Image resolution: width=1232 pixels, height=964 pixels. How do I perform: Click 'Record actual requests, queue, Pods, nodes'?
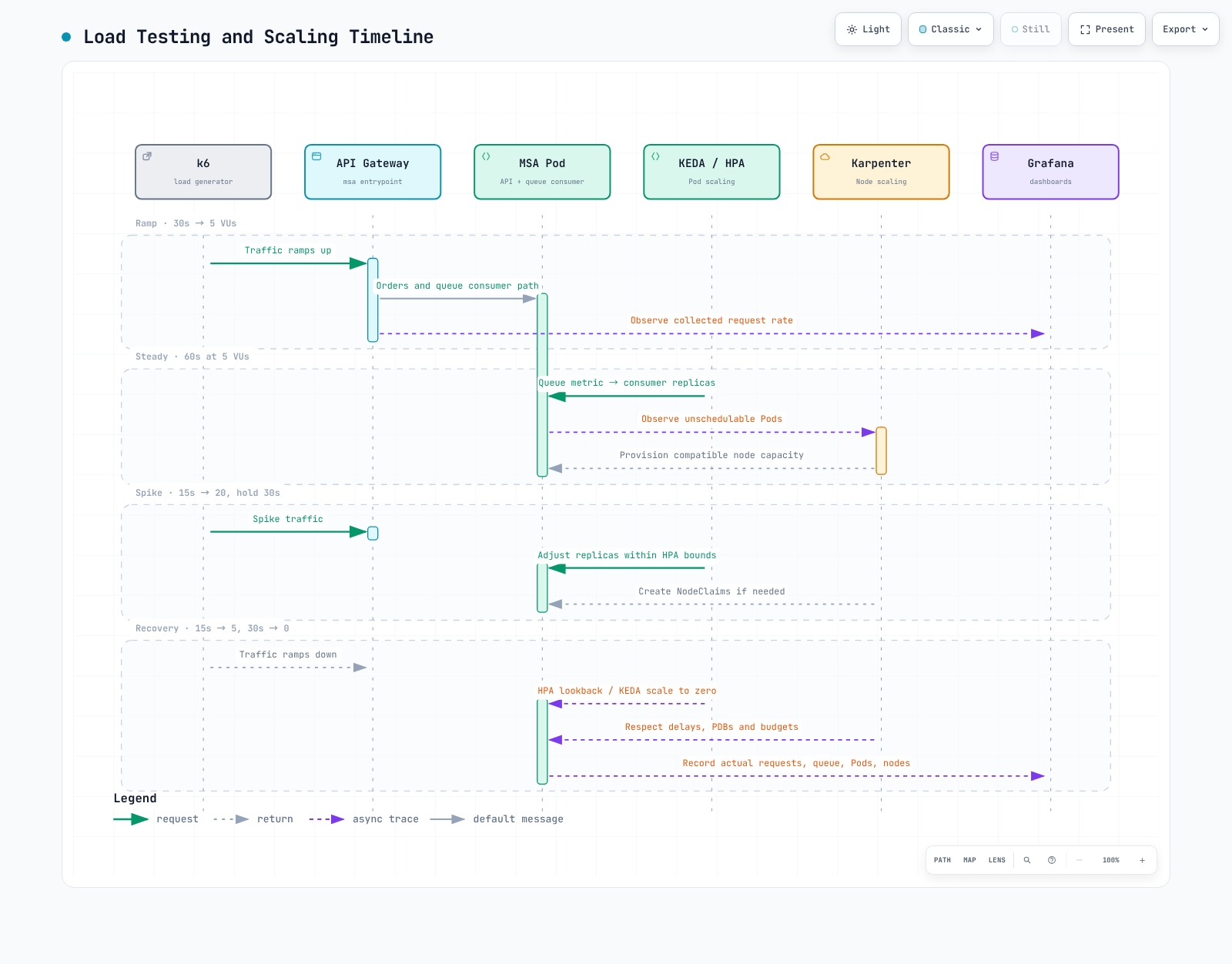[796, 763]
